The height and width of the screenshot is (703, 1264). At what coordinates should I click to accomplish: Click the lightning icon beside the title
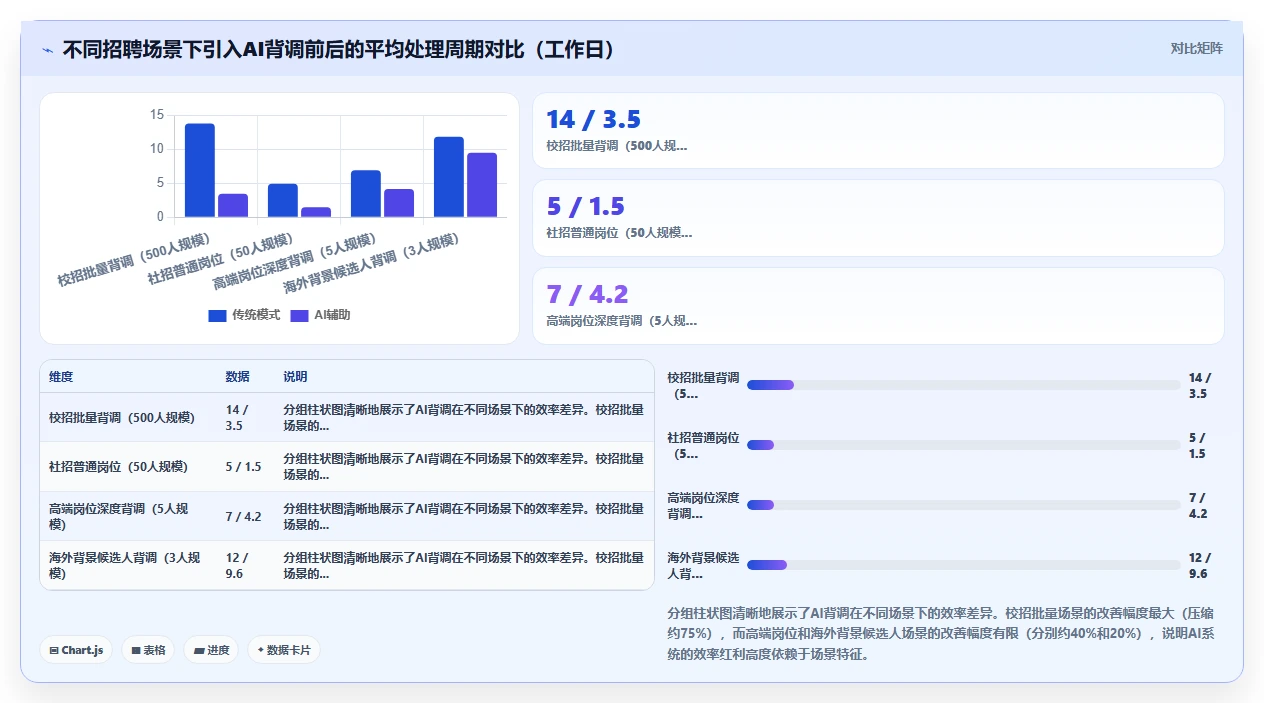(x=48, y=50)
